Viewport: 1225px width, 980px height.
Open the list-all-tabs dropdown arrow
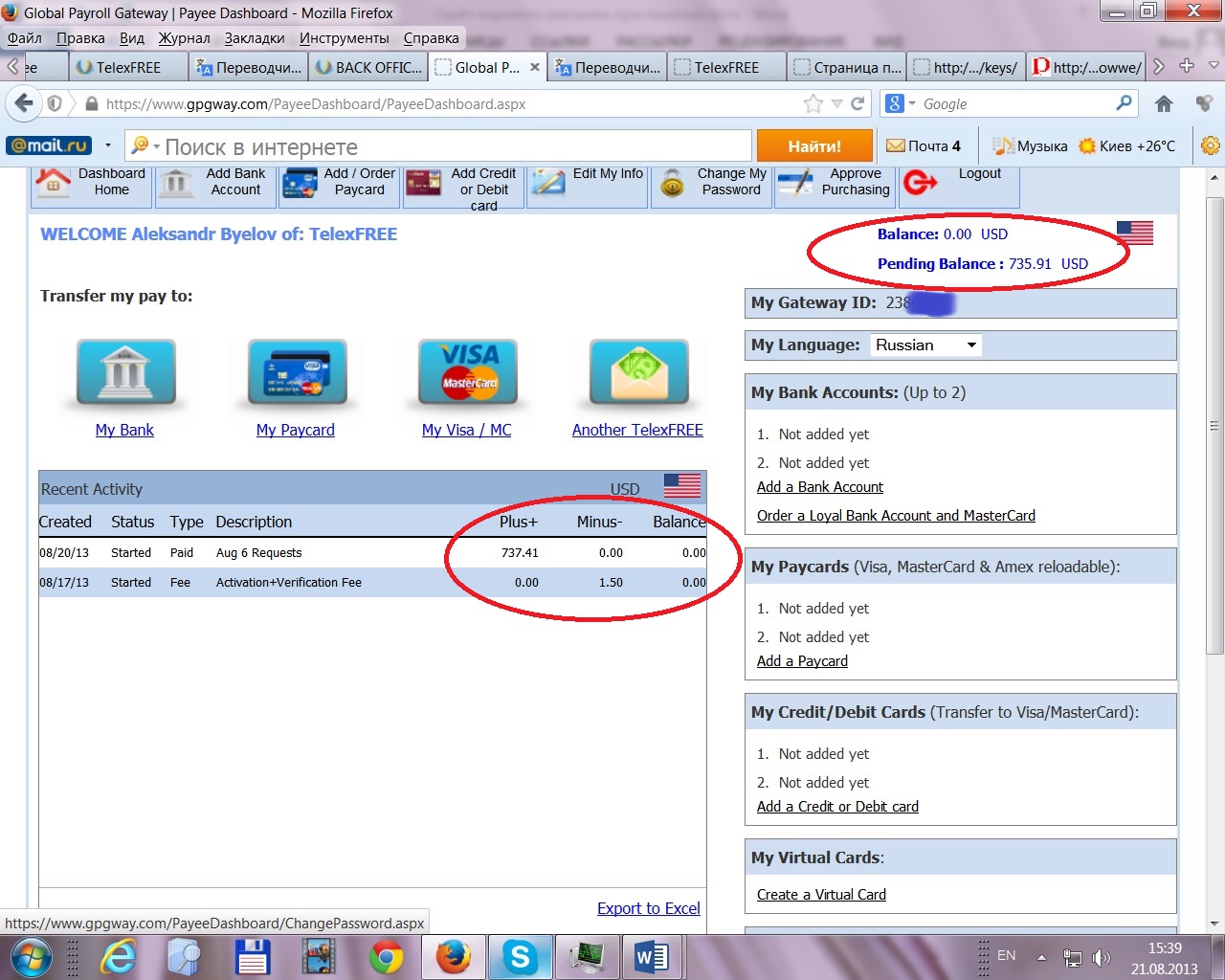pos(1214,66)
